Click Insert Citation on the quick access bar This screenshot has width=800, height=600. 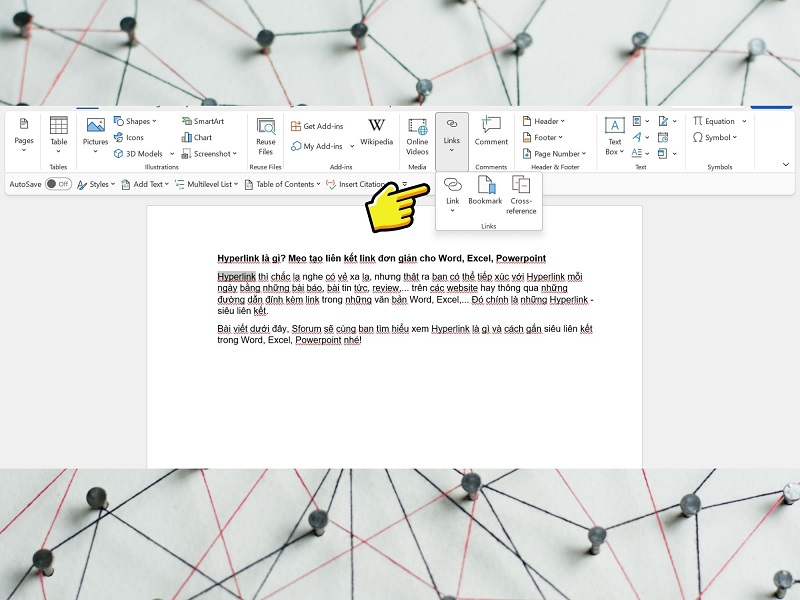[356, 184]
